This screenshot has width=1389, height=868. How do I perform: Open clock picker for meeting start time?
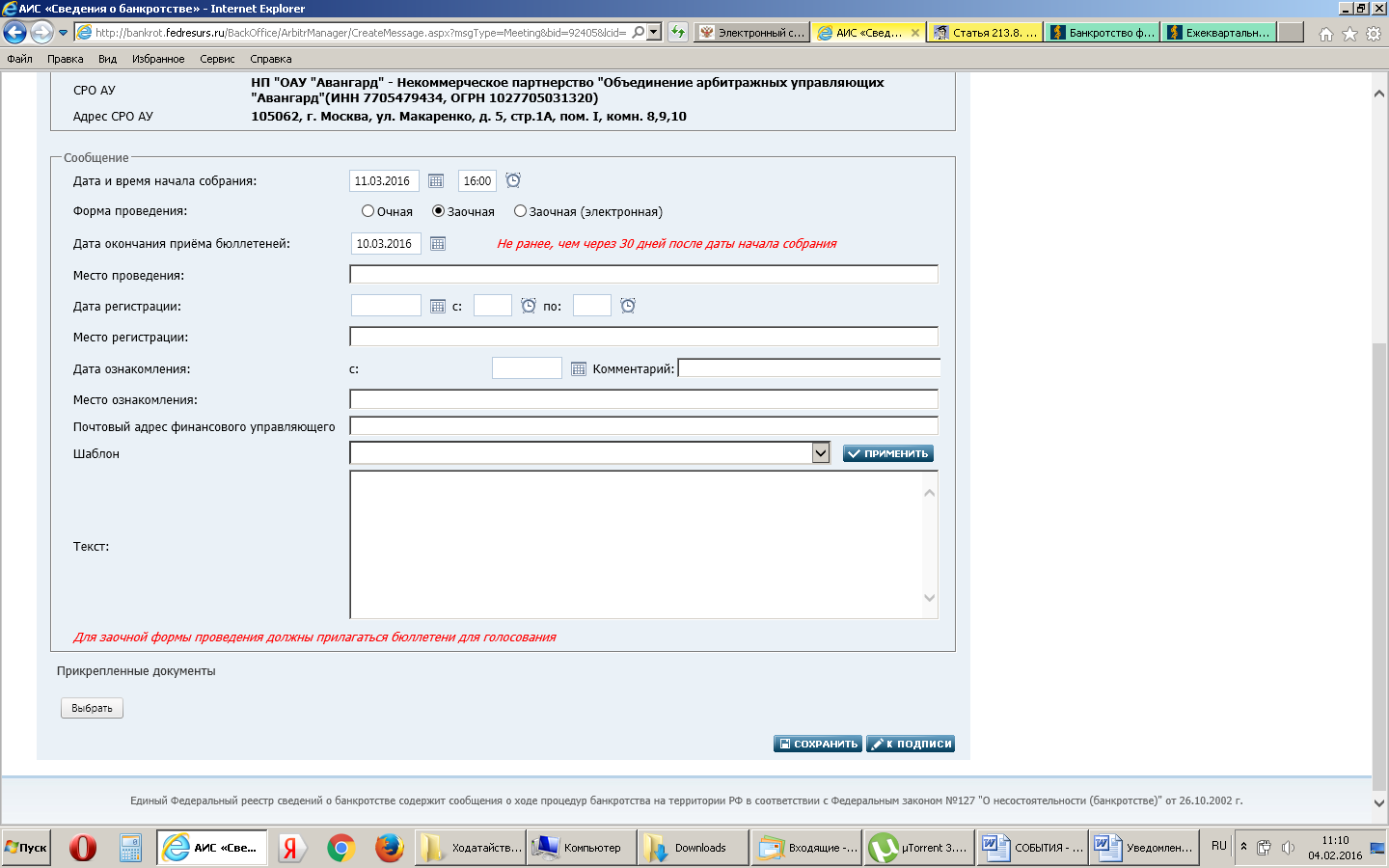coord(513,180)
